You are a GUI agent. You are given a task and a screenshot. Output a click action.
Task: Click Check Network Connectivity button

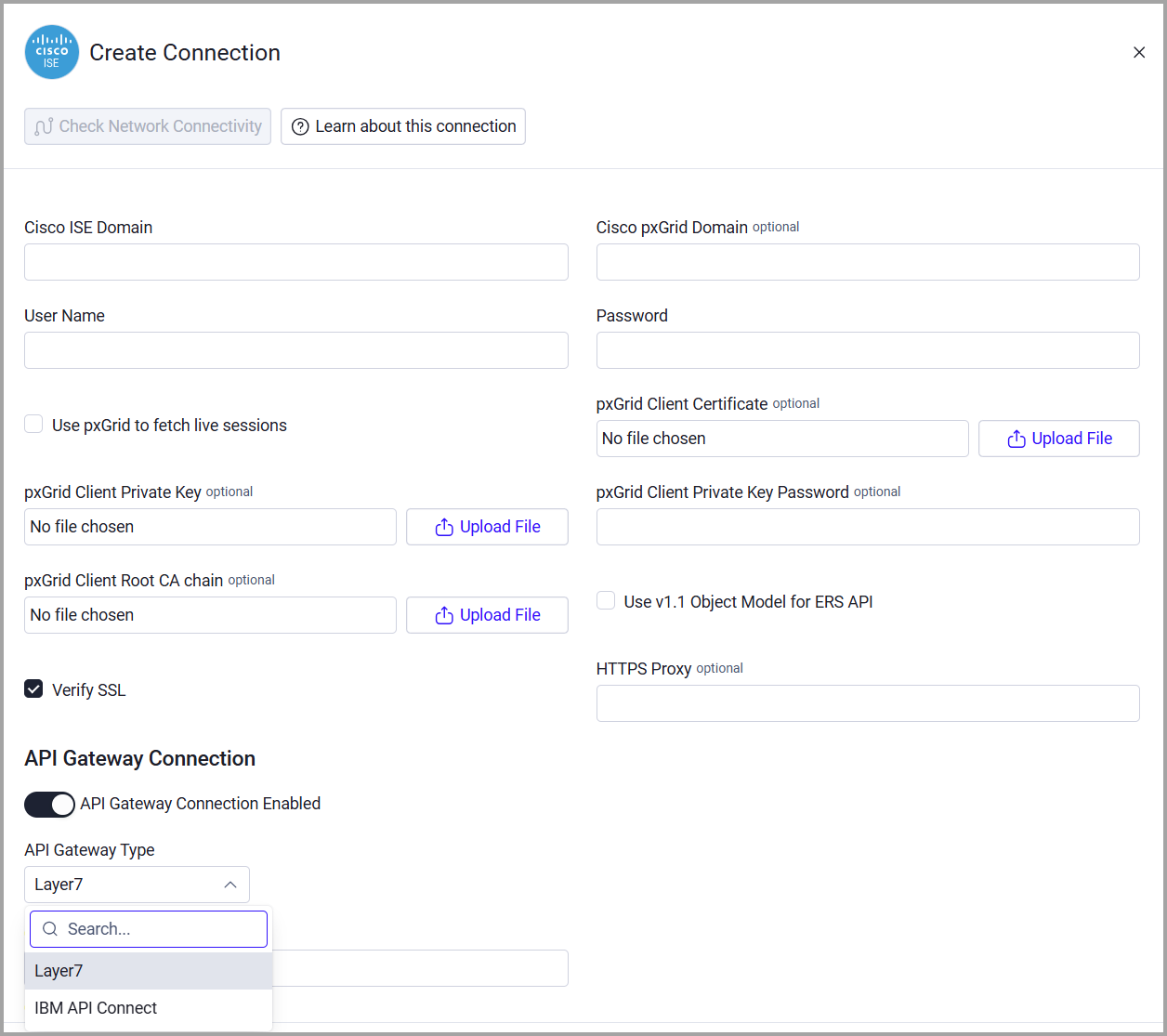pos(148,126)
